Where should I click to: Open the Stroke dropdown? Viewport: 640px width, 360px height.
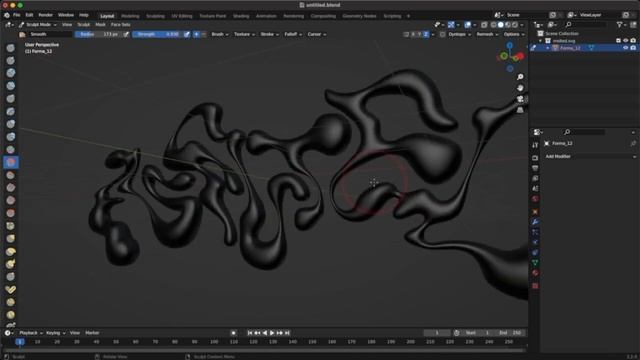269,34
